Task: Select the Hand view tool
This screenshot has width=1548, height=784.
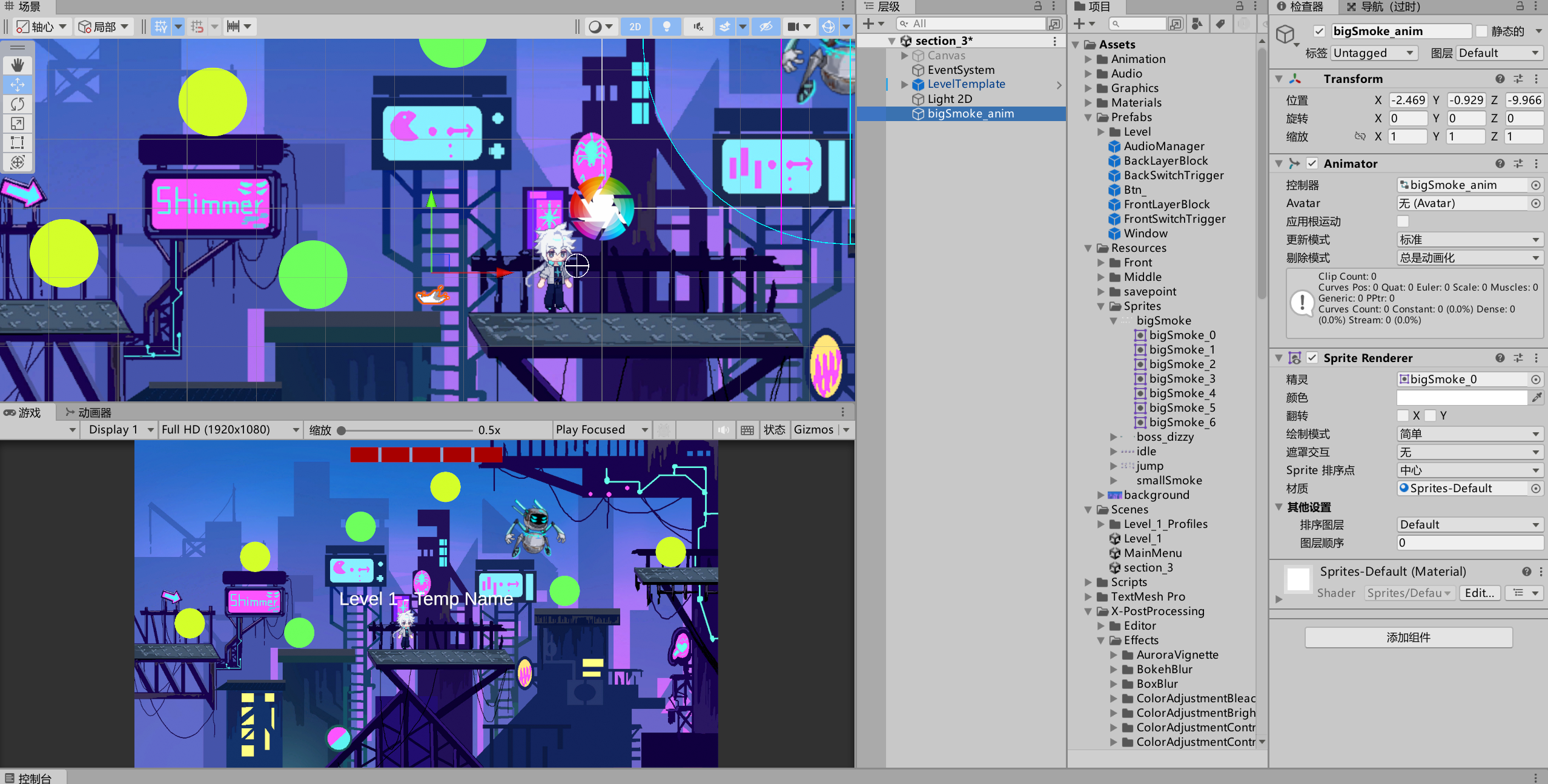Action: click(x=18, y=65)
